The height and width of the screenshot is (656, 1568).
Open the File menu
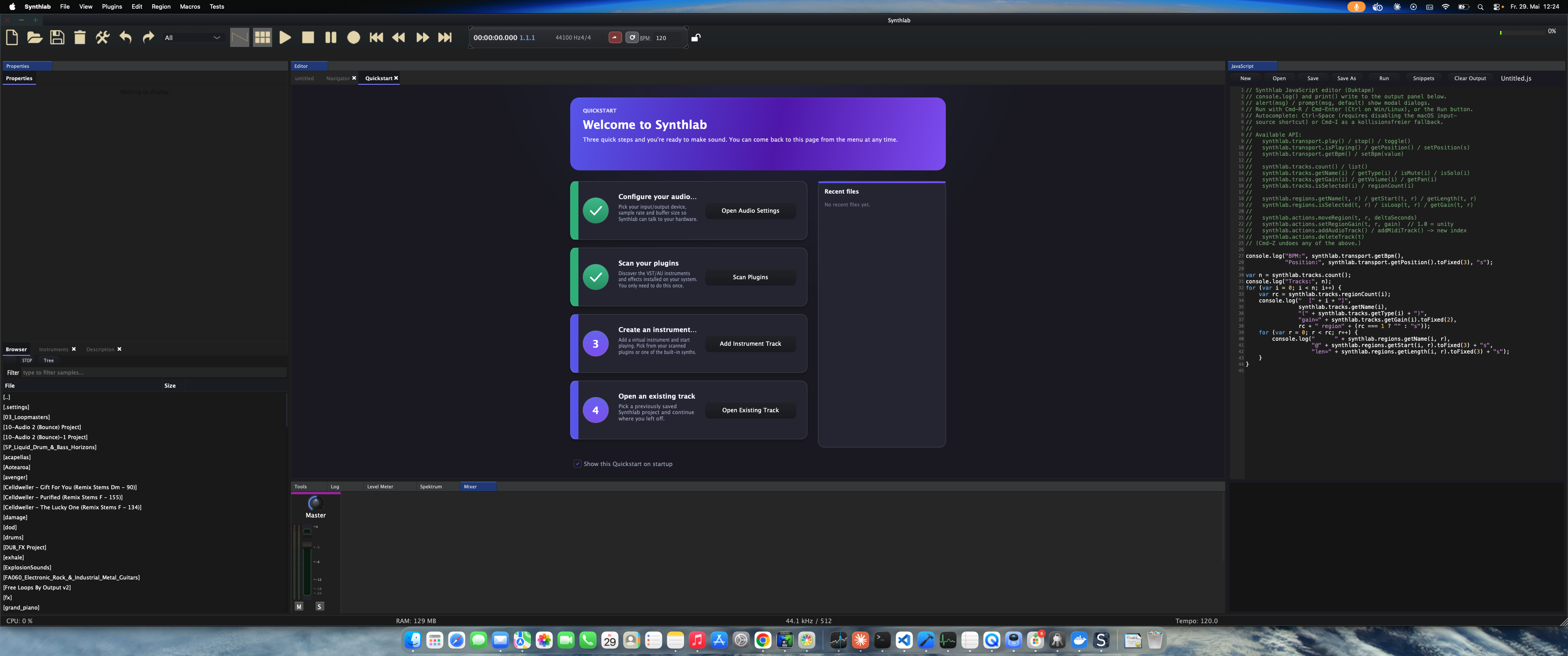(65, 7)
